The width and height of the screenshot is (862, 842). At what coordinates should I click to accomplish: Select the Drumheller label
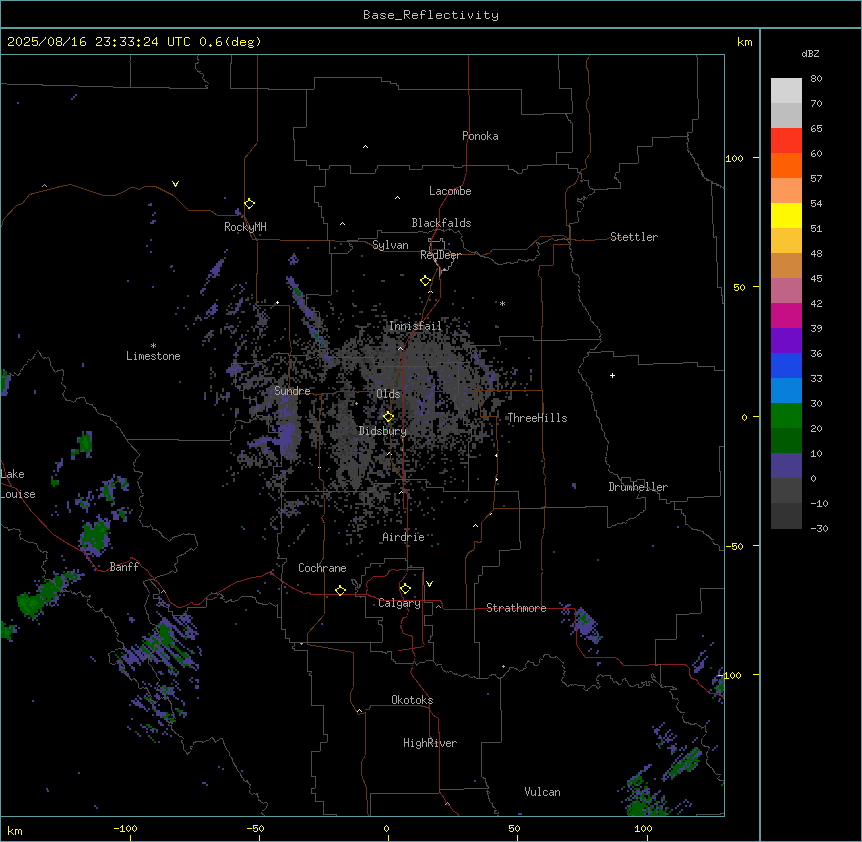point(638,487)
